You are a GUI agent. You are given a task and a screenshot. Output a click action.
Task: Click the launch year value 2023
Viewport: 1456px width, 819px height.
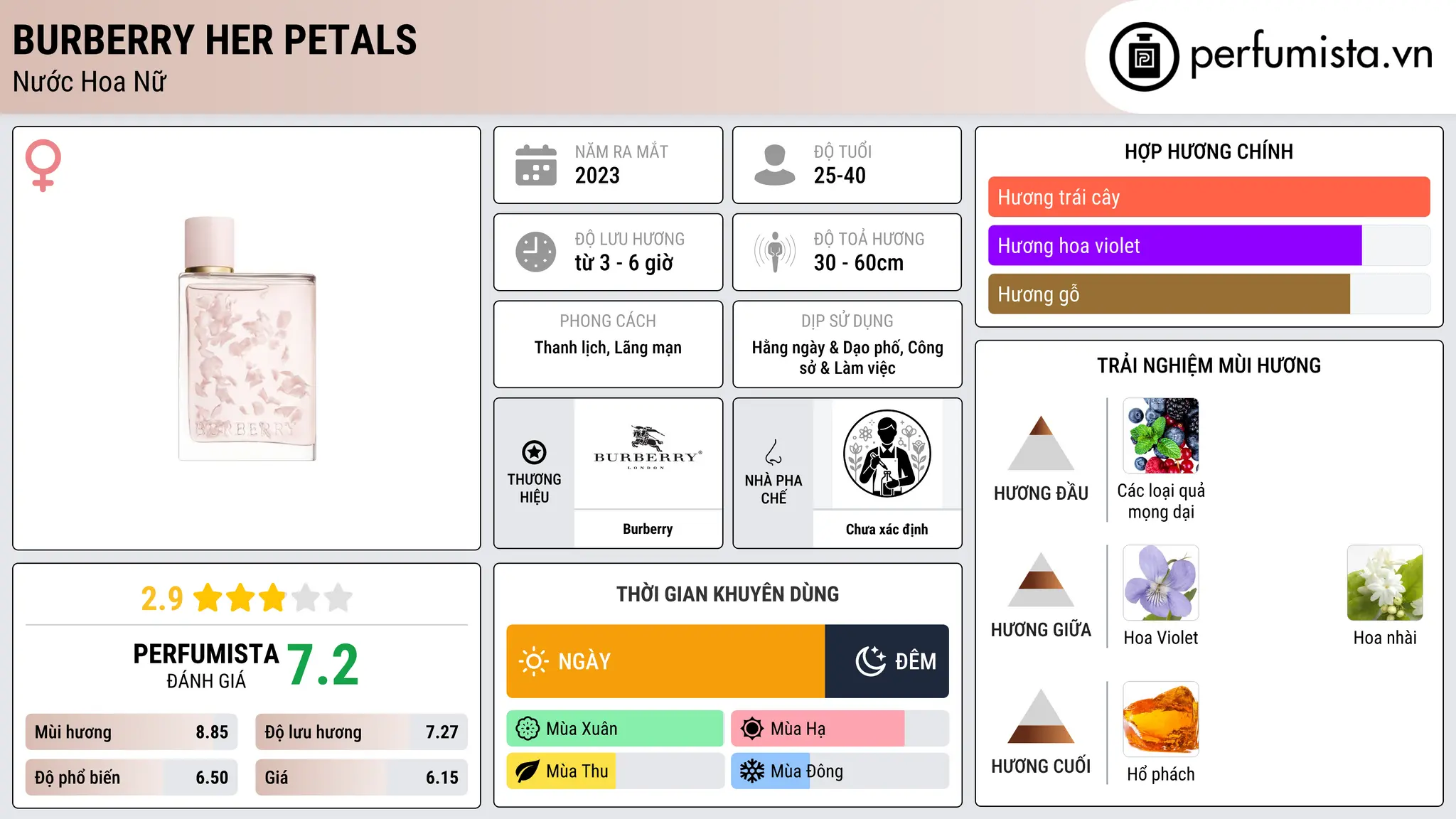point(597,176)
